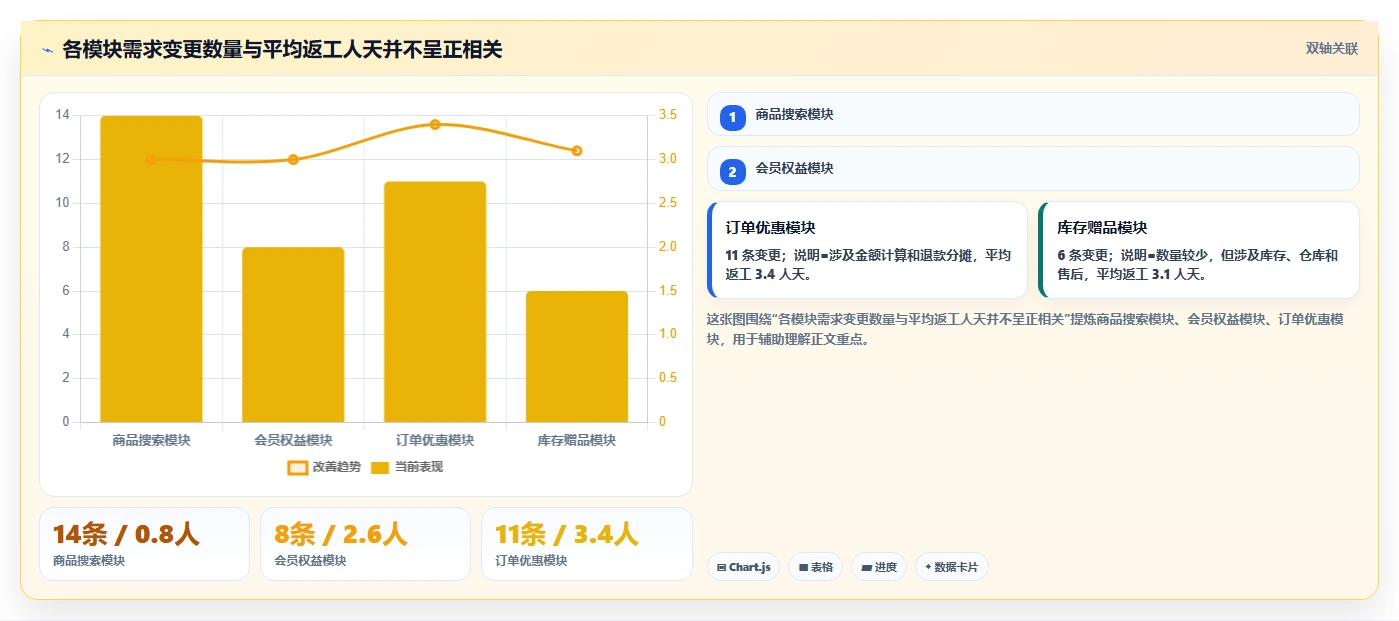Select list item 1 商品搜索模块

tap(1033, 114)
